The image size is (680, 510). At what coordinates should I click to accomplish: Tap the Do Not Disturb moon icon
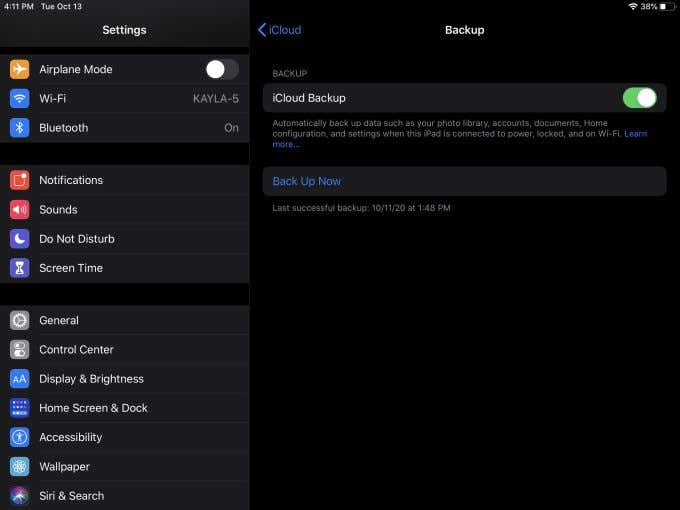tap(20, 239)
